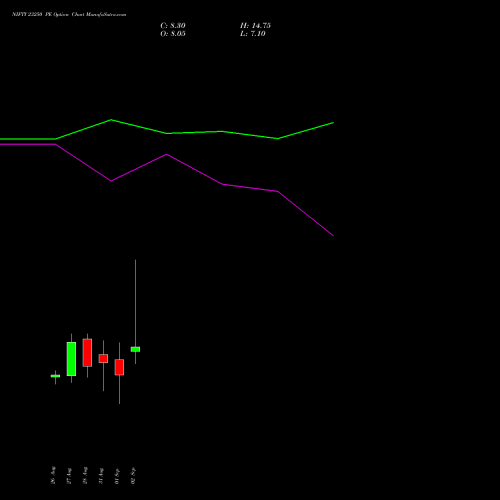Click the '27 Aug' axis label
The image size is (500, 500).
pyautogui.click(x=69, y=476)
